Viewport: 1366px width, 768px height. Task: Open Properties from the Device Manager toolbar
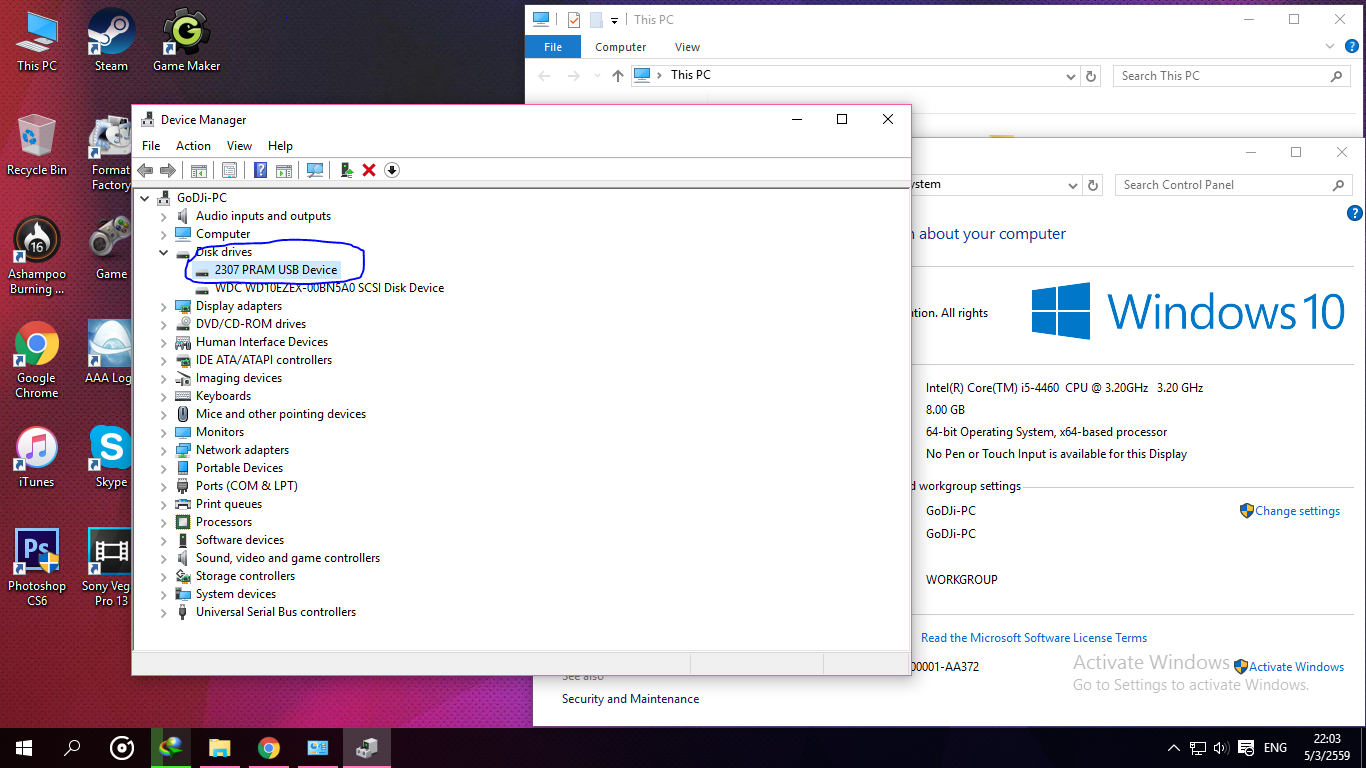pos(229,170)
